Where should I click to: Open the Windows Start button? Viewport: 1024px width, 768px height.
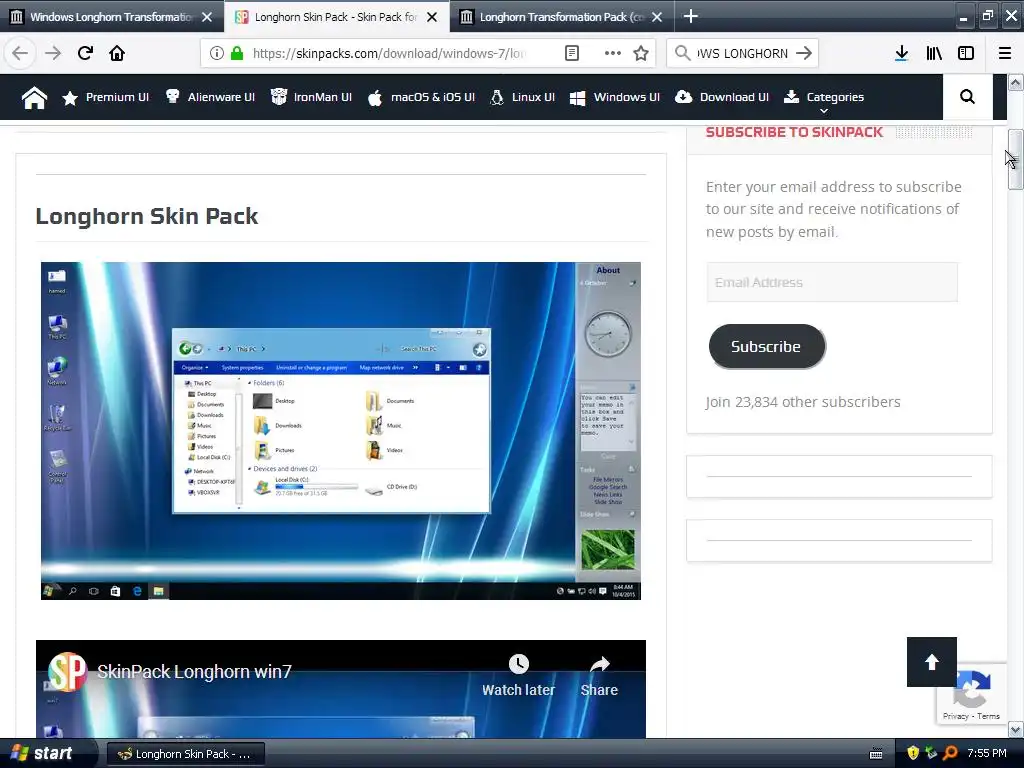[x=46, y=753]
